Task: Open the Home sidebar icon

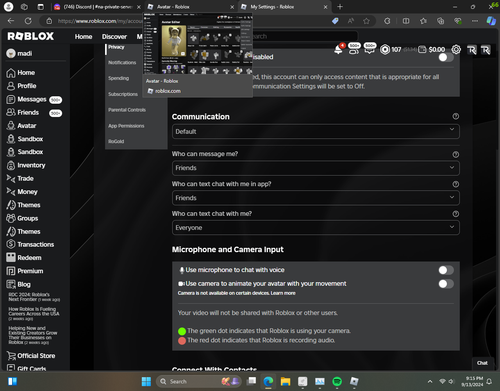Action: 11,73
